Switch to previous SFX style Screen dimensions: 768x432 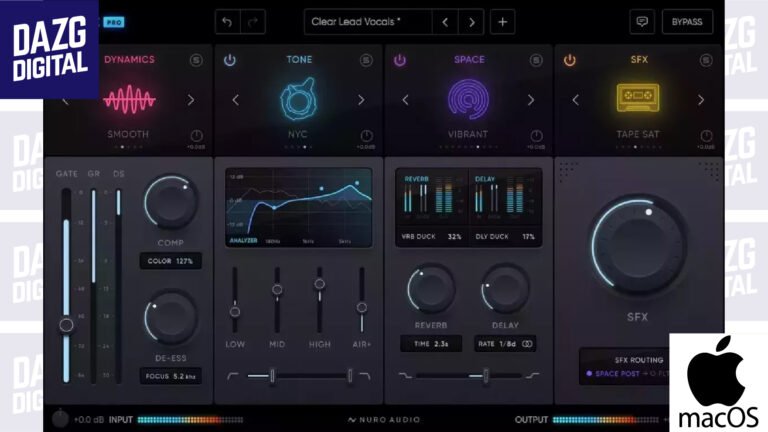(576, 100)
